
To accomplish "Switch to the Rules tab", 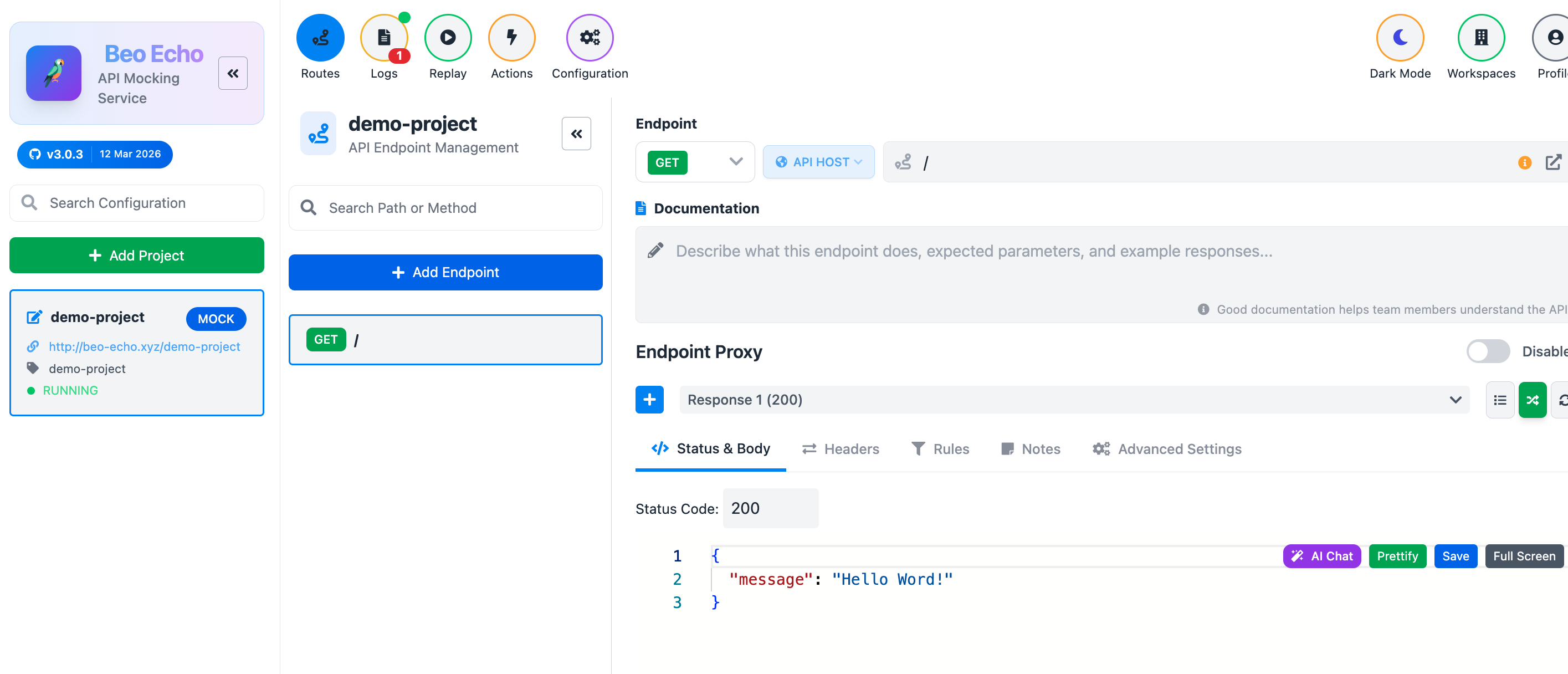I will pos(940,449).
